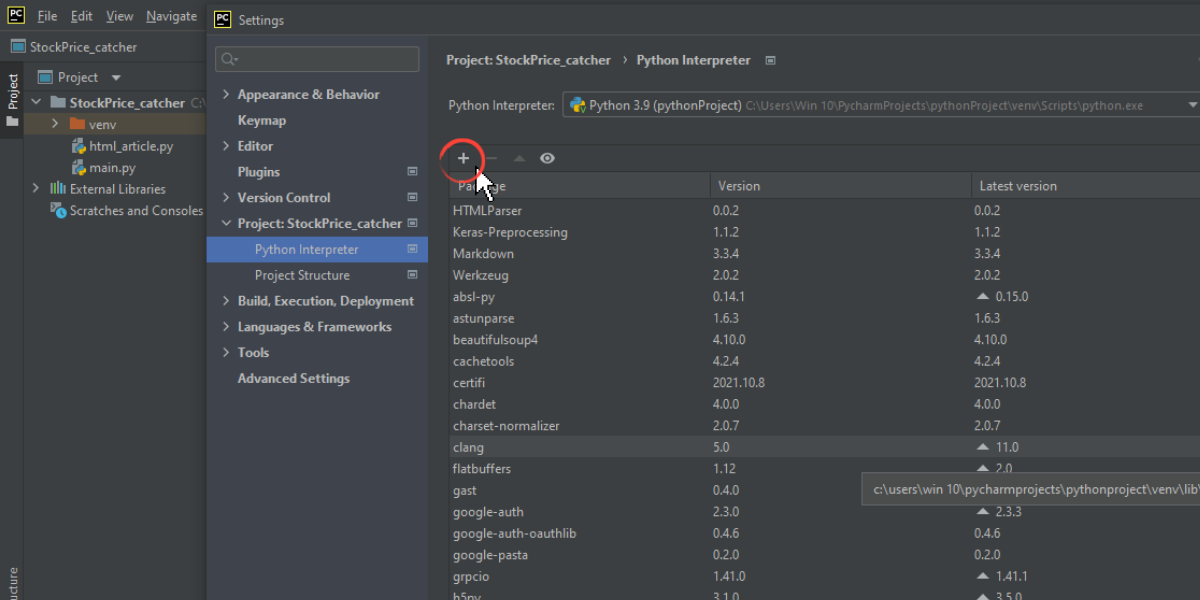Open the Edit menu
This screenshot has width=1200, height=600.
click(82, 16)
